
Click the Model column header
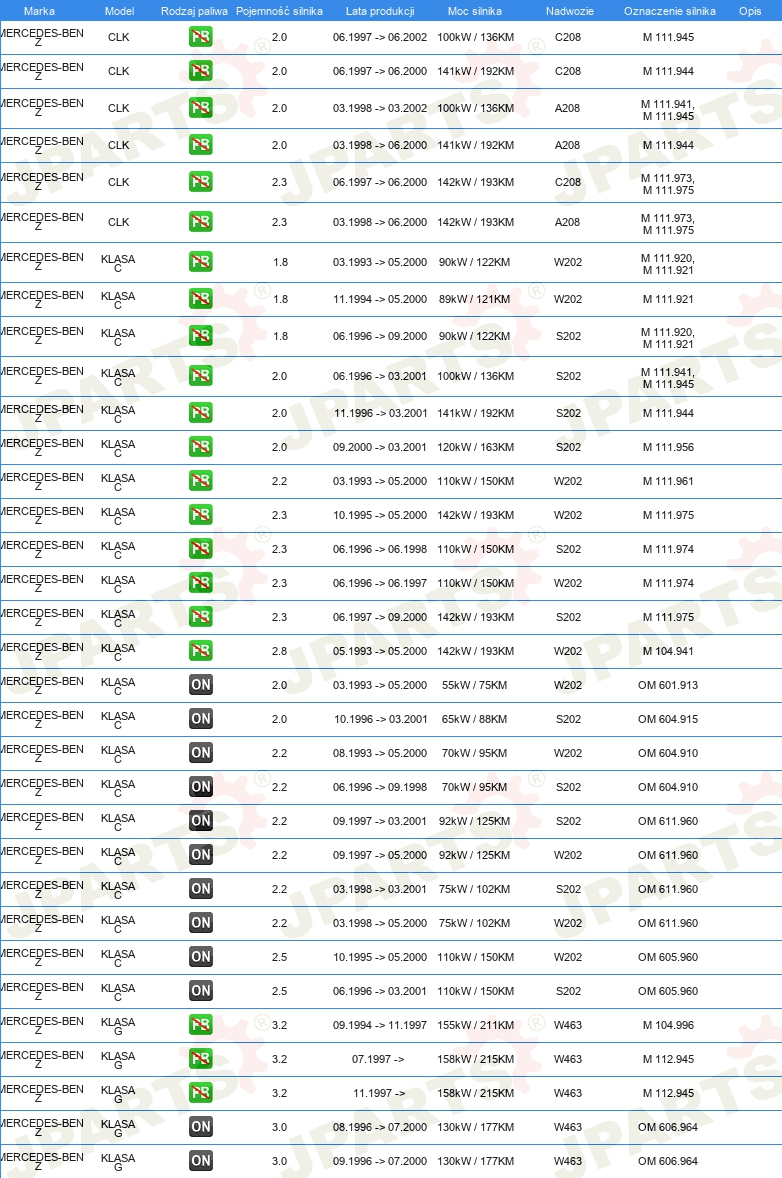click(119, 11)
